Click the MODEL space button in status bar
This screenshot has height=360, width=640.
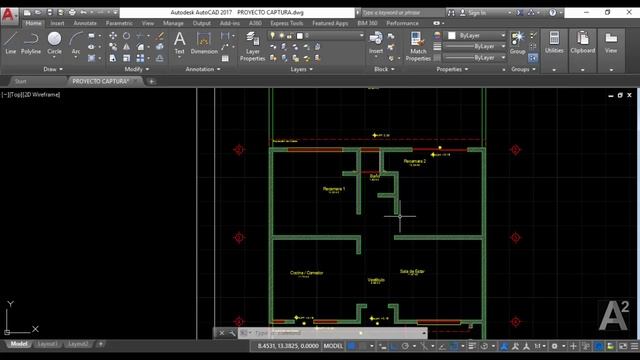333,346
